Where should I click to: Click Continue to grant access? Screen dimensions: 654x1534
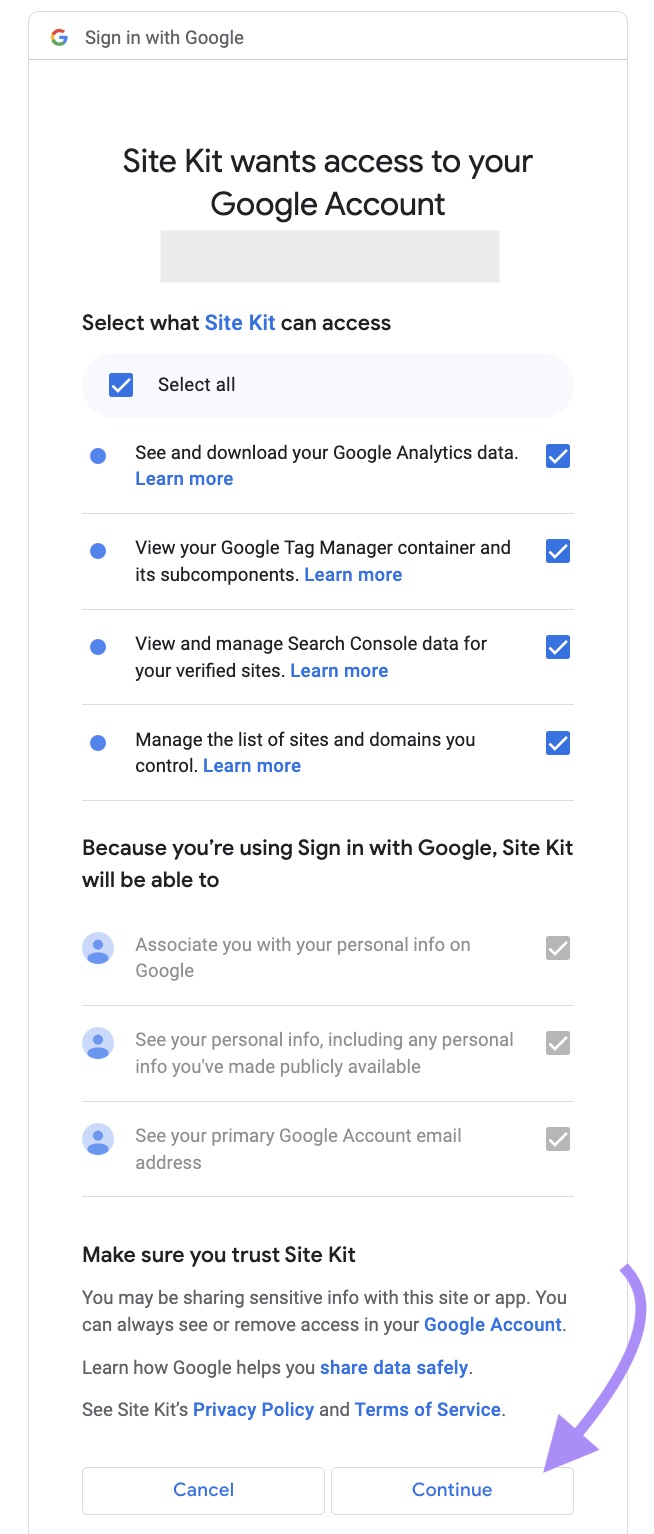(x=452, y=1489)
